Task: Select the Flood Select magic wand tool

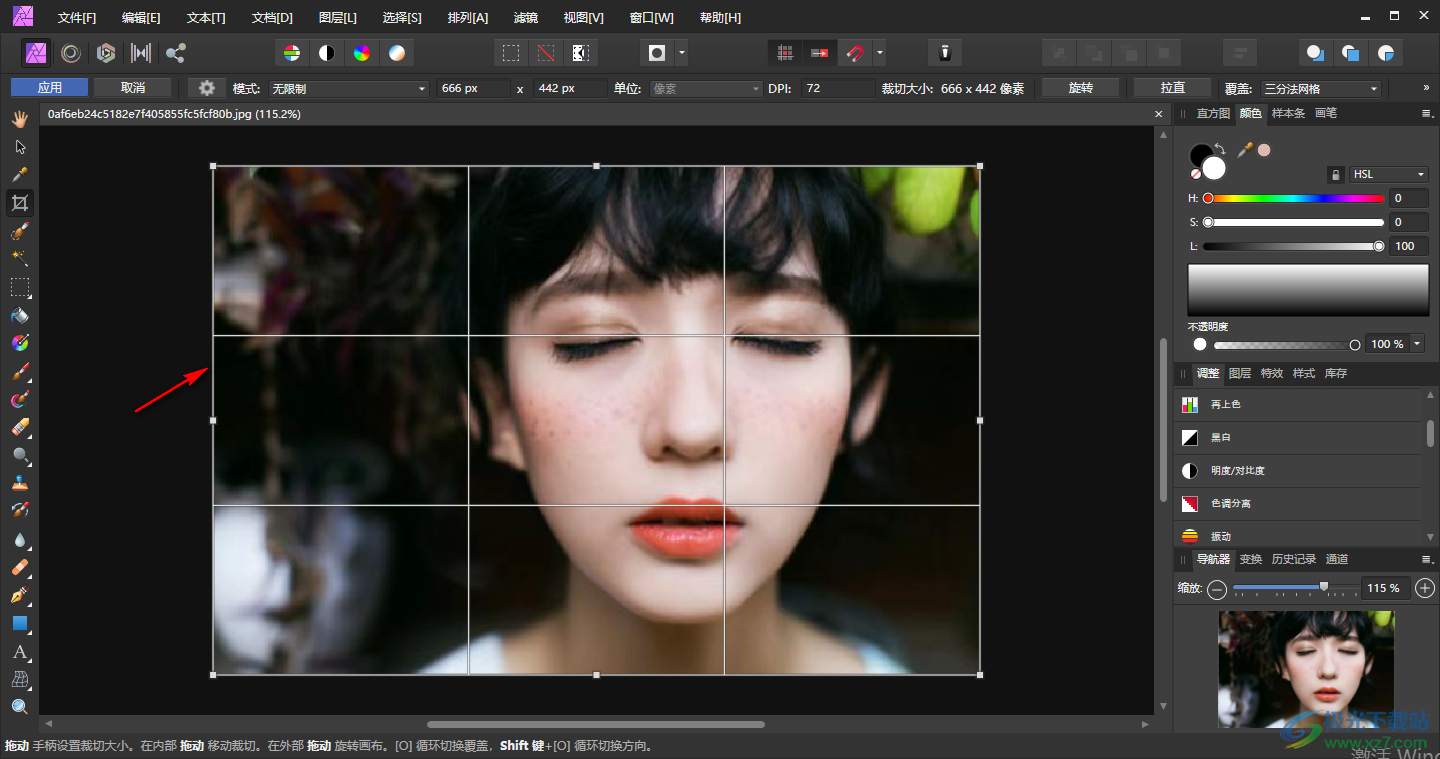Action: [x=19, y=259]
